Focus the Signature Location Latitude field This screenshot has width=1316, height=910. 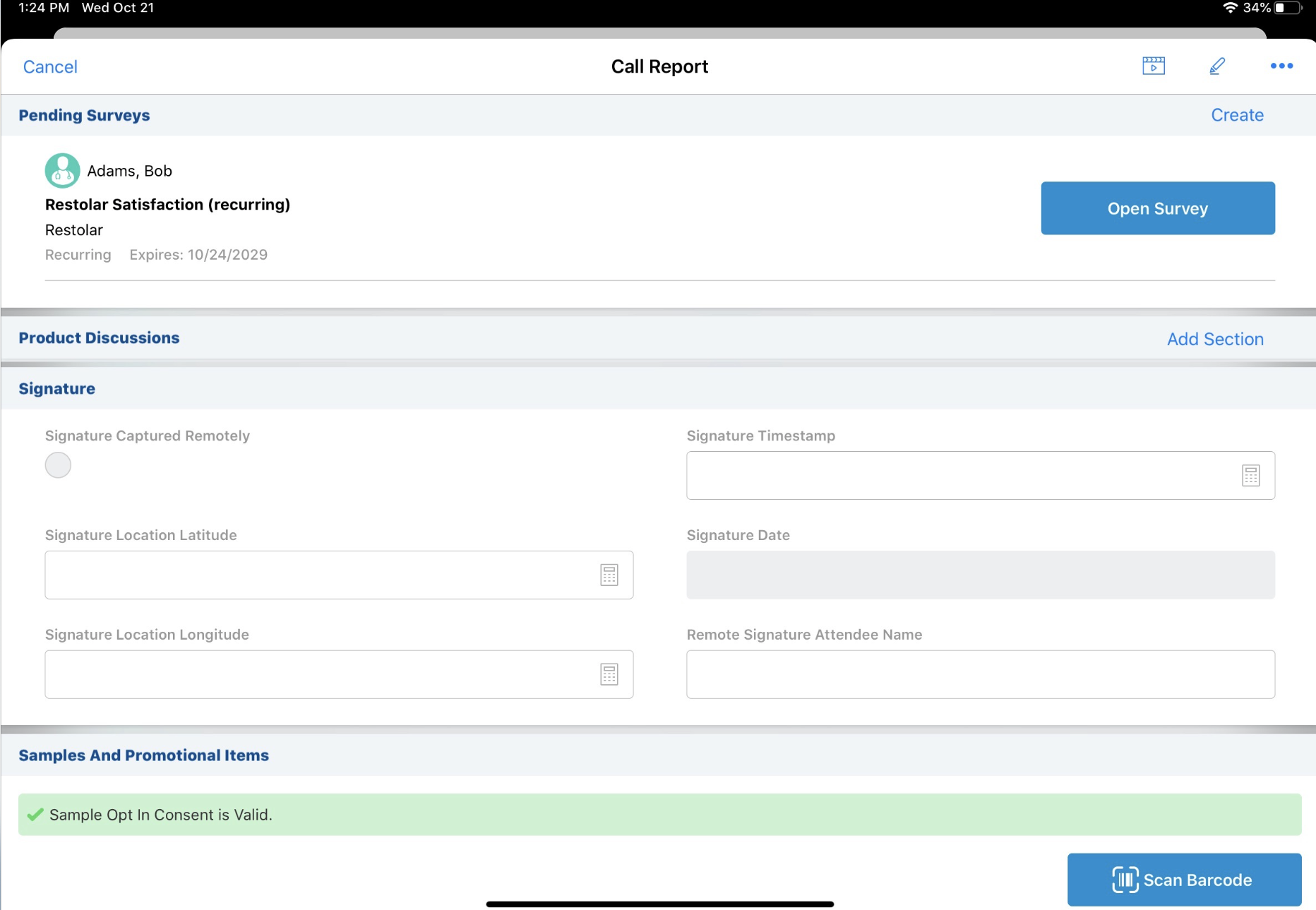point(318,575)
